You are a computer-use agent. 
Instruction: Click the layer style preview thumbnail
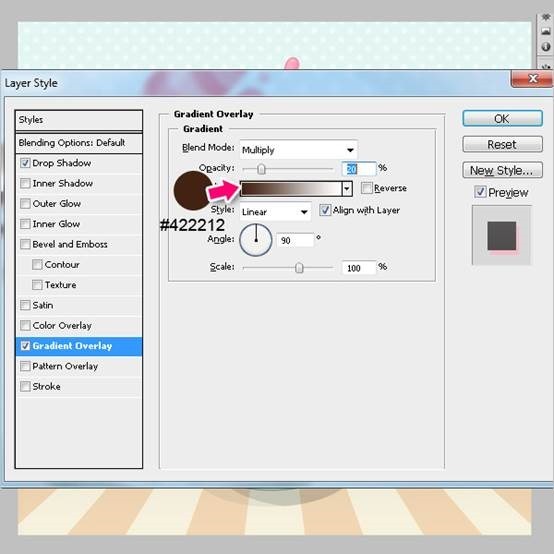tap(502, 235)
